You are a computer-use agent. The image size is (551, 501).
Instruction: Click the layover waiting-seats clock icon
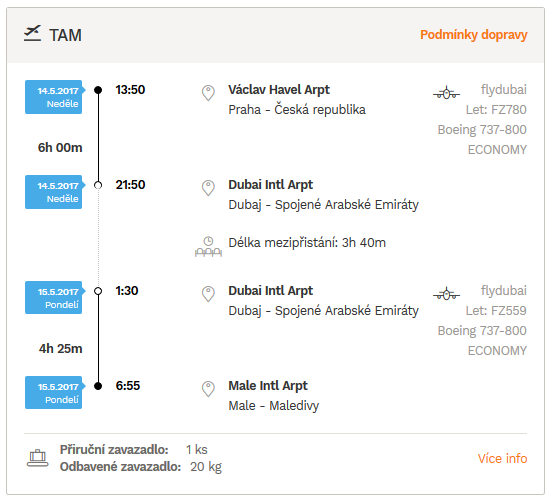point(208,247)
